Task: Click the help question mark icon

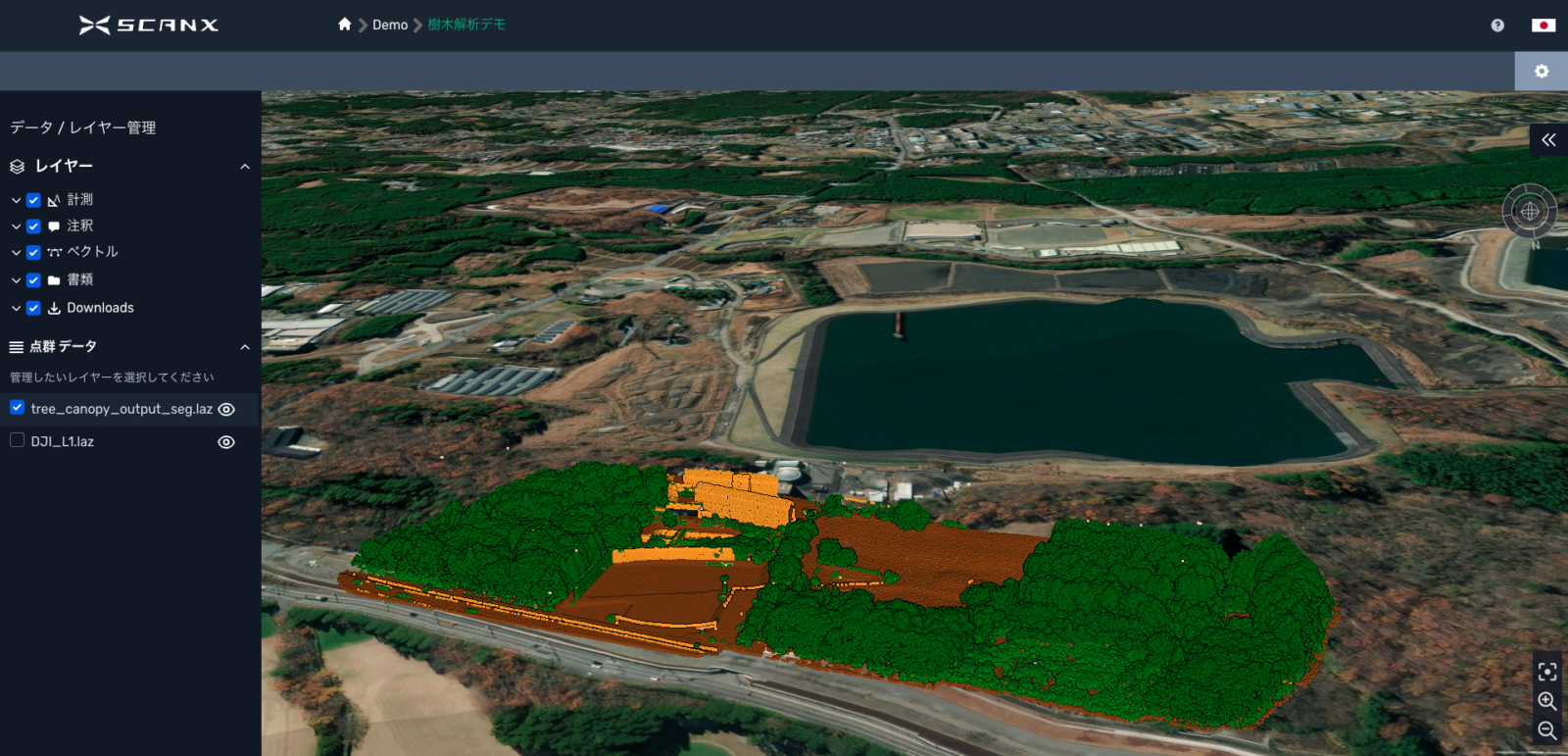Action: click(1497, 25)
